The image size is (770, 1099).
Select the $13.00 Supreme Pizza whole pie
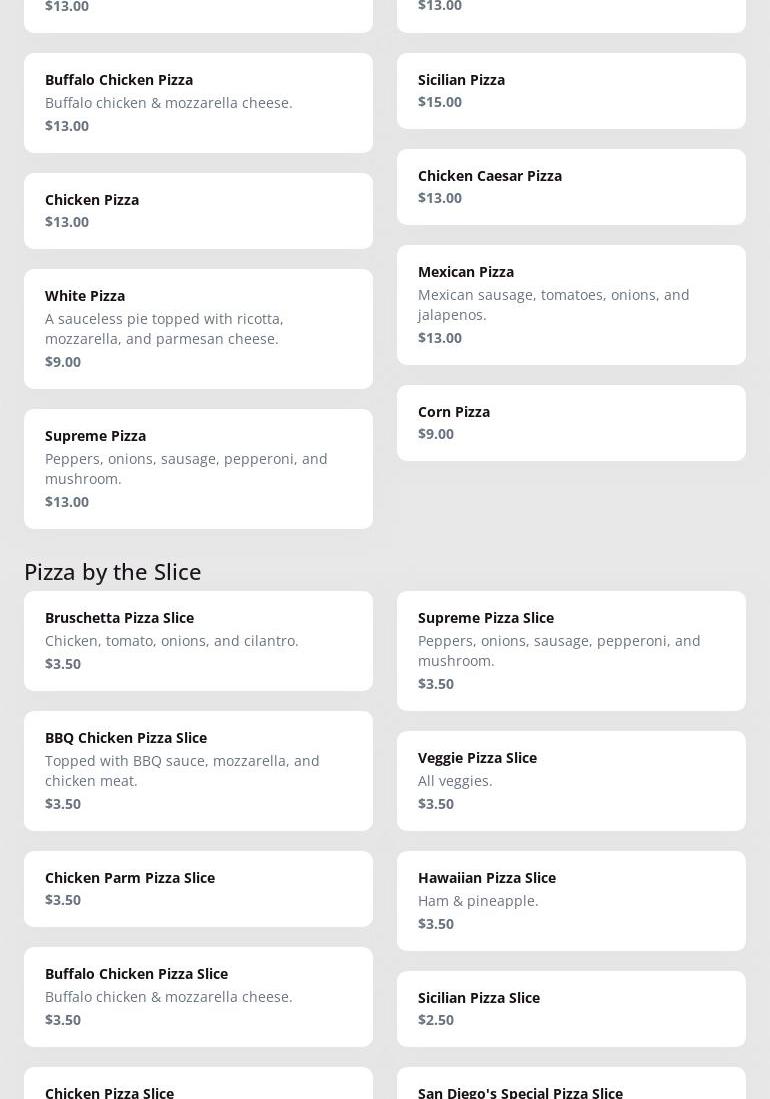[x=198, y=469]
